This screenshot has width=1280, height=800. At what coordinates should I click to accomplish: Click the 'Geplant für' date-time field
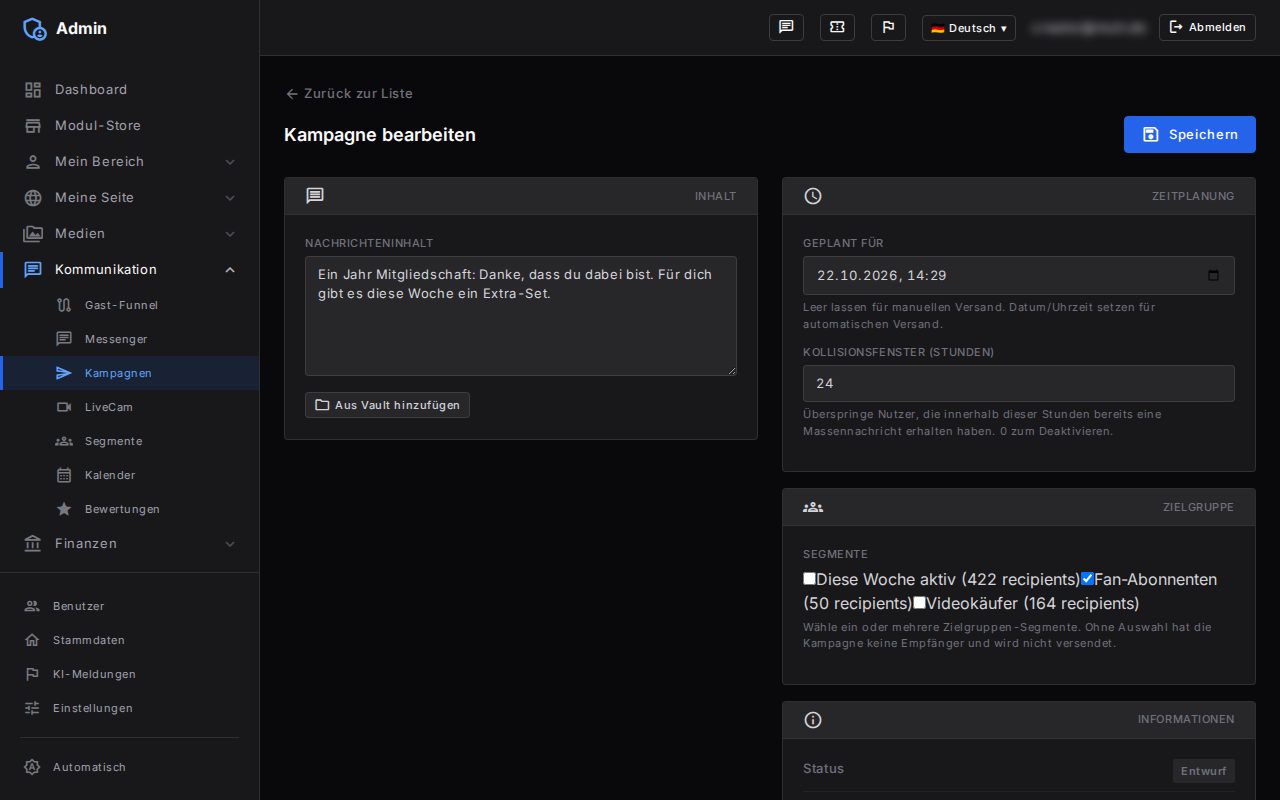click(1019, 275)
